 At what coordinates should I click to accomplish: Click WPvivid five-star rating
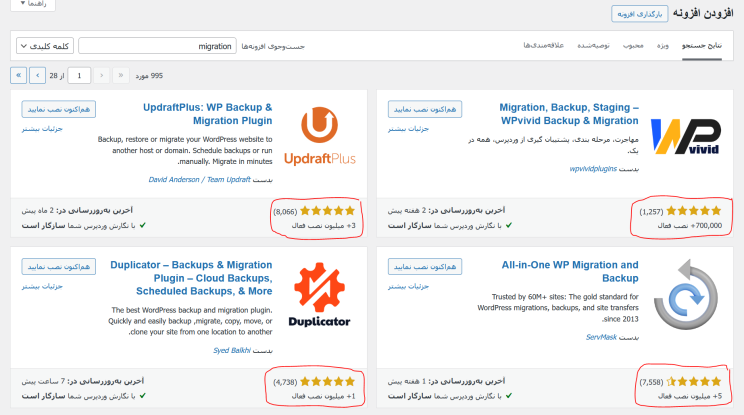(693, 211)
